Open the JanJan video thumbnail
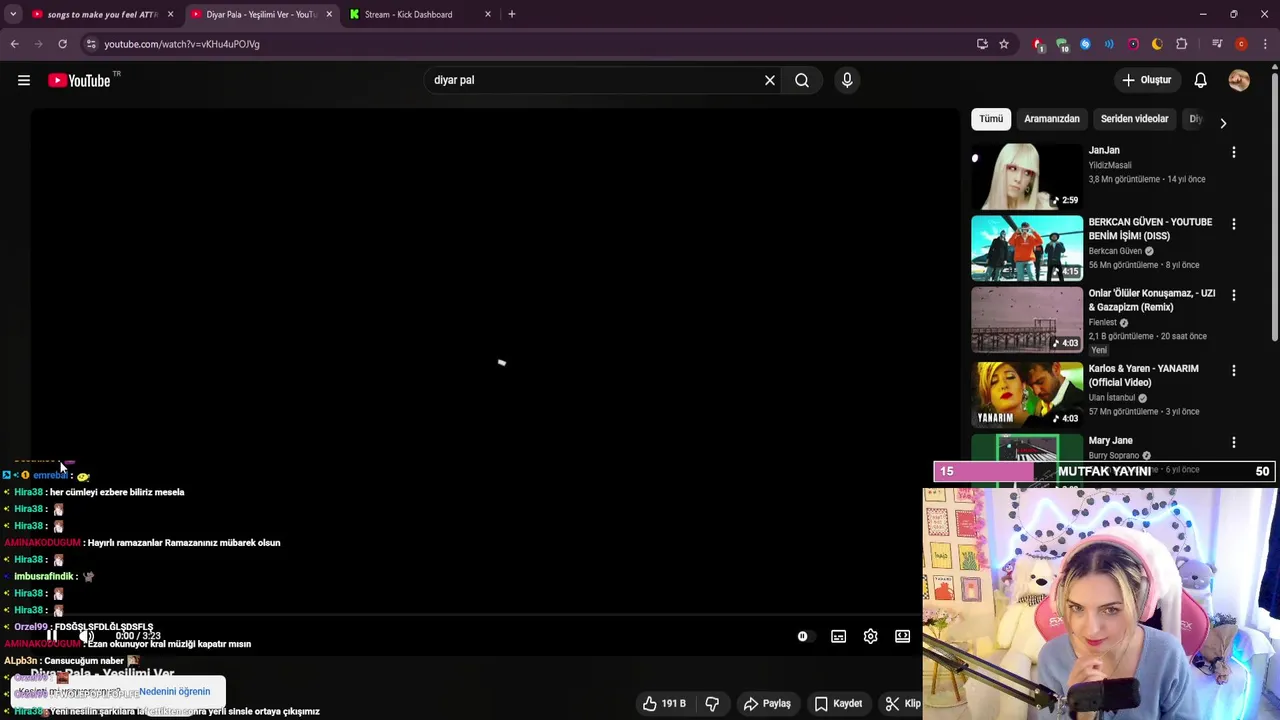The height and width of the screenshot is (720, 1280). [1027, 177]
